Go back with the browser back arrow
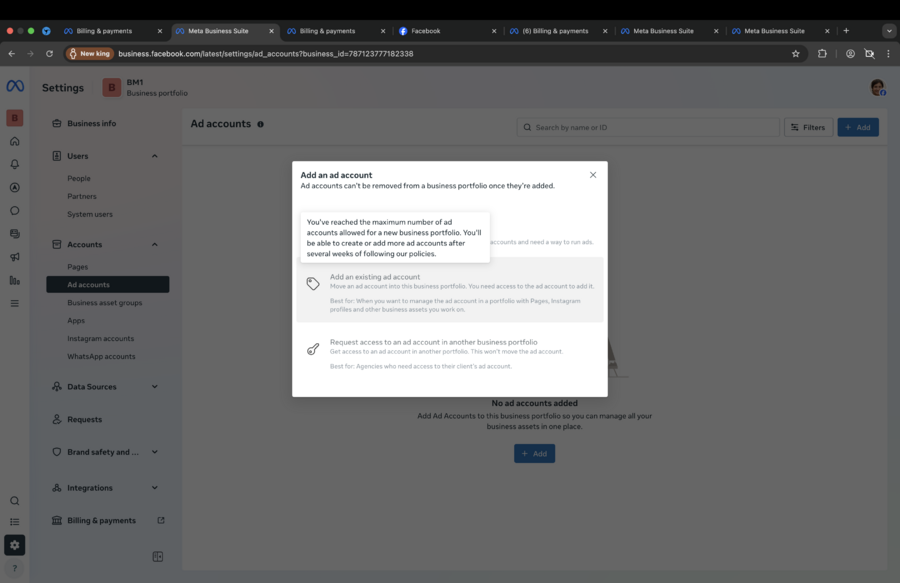The image size is (900, 583). click(12, 54)
